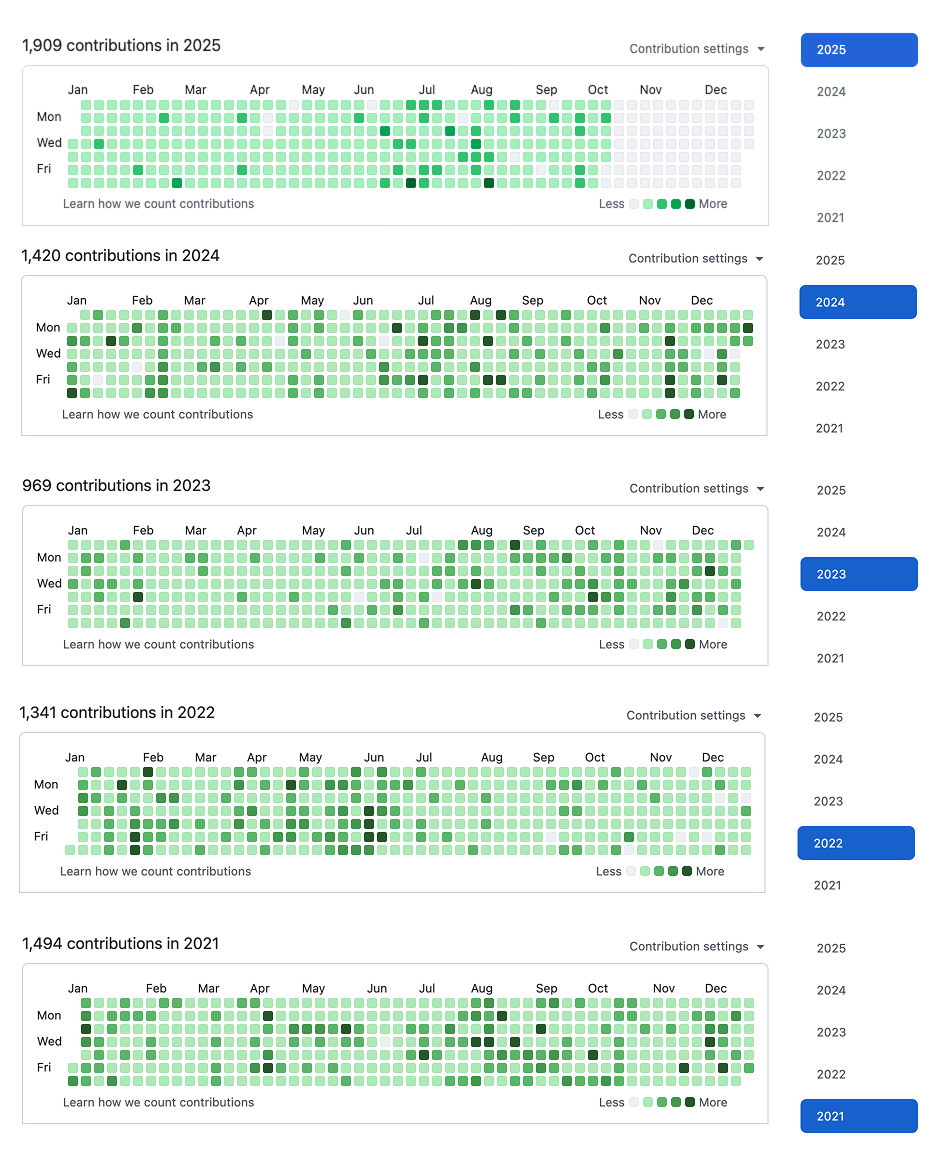Select 2021 year directly below highlighted 2022 button

click(827, 885)
